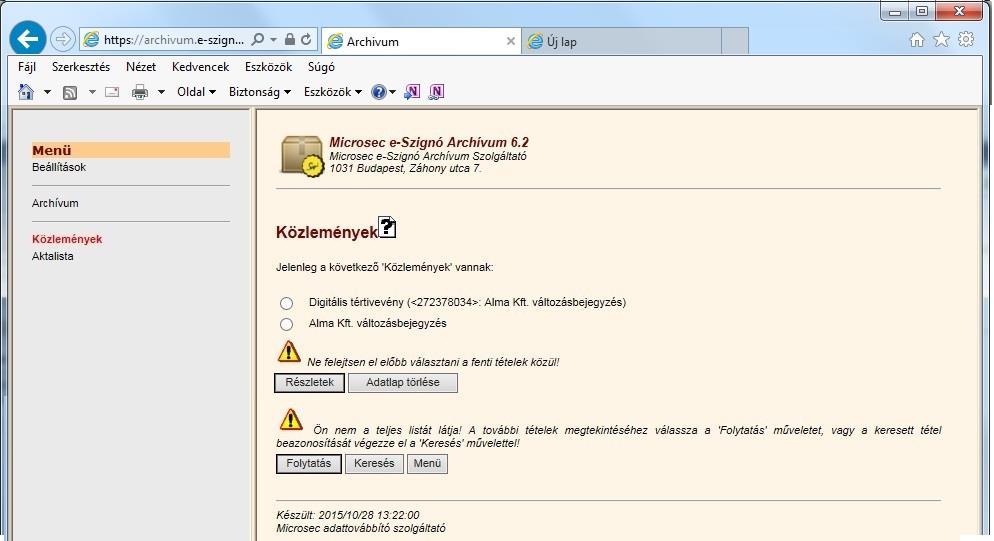Open a new tab with the blank tab button
Viewport: 994px width, 541px height.
735,42
